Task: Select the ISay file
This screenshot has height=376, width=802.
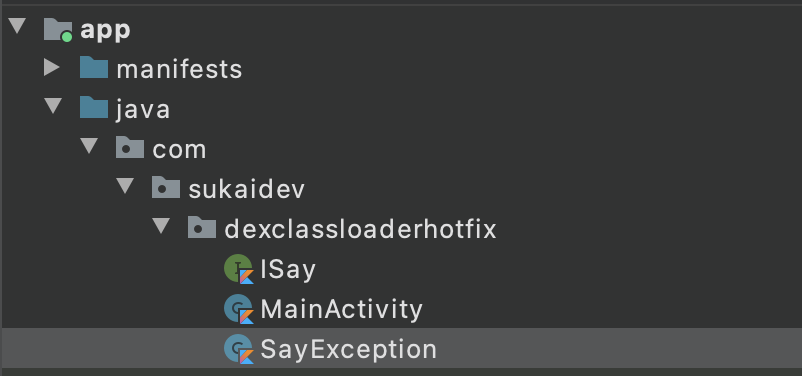Action: 288,270
